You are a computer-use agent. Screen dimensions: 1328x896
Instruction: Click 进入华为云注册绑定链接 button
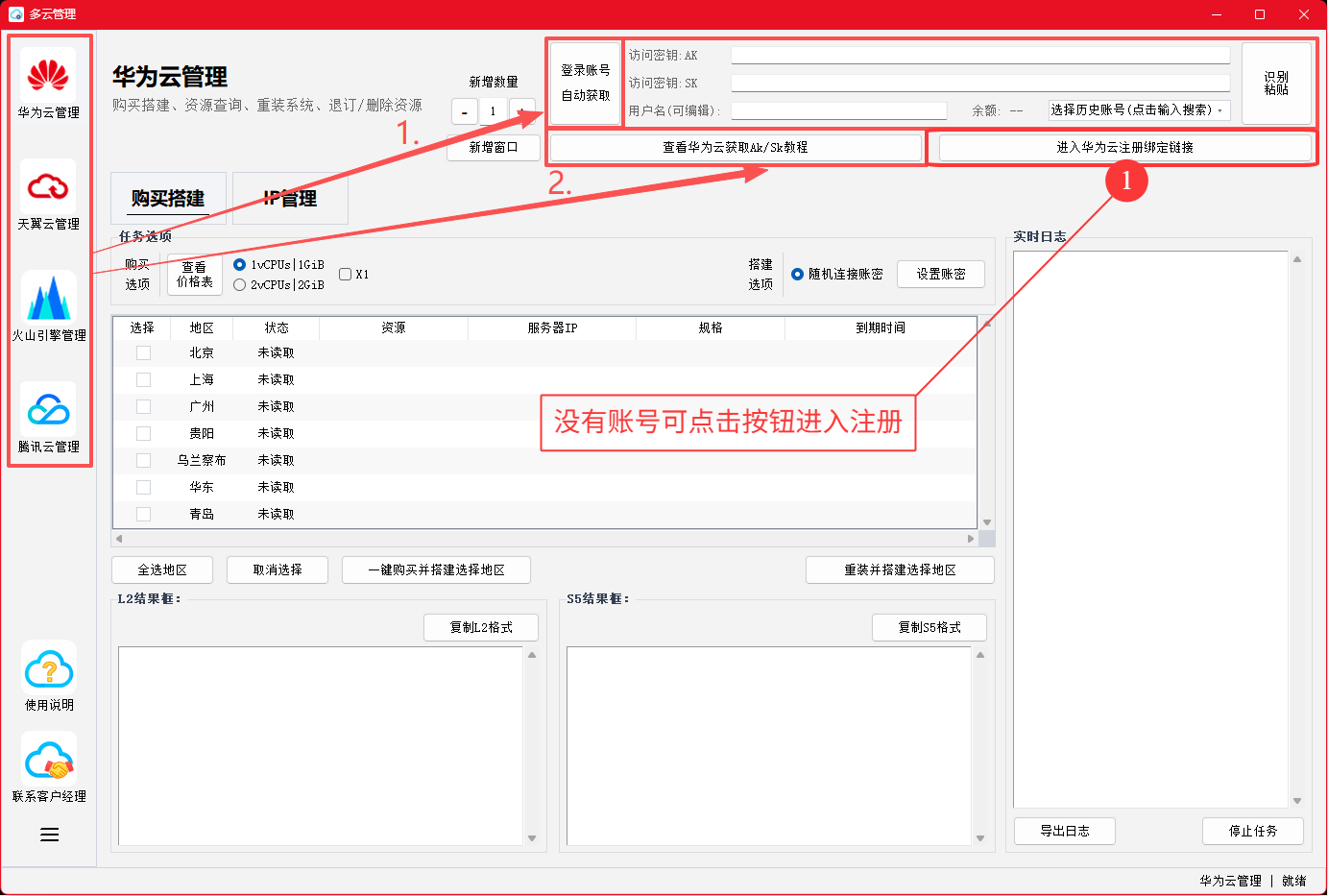1124,147
